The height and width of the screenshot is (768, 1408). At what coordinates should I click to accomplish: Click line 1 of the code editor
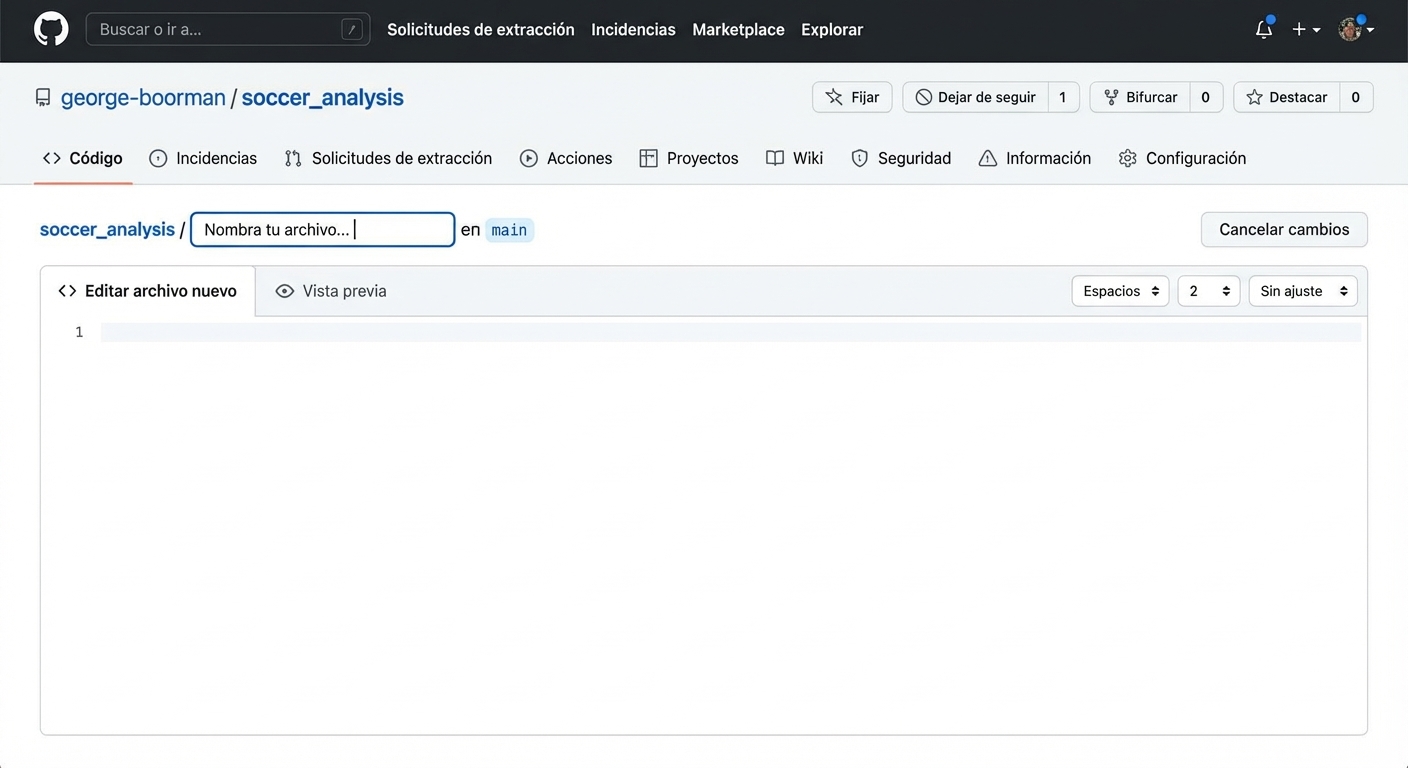(x=731, y=332)
